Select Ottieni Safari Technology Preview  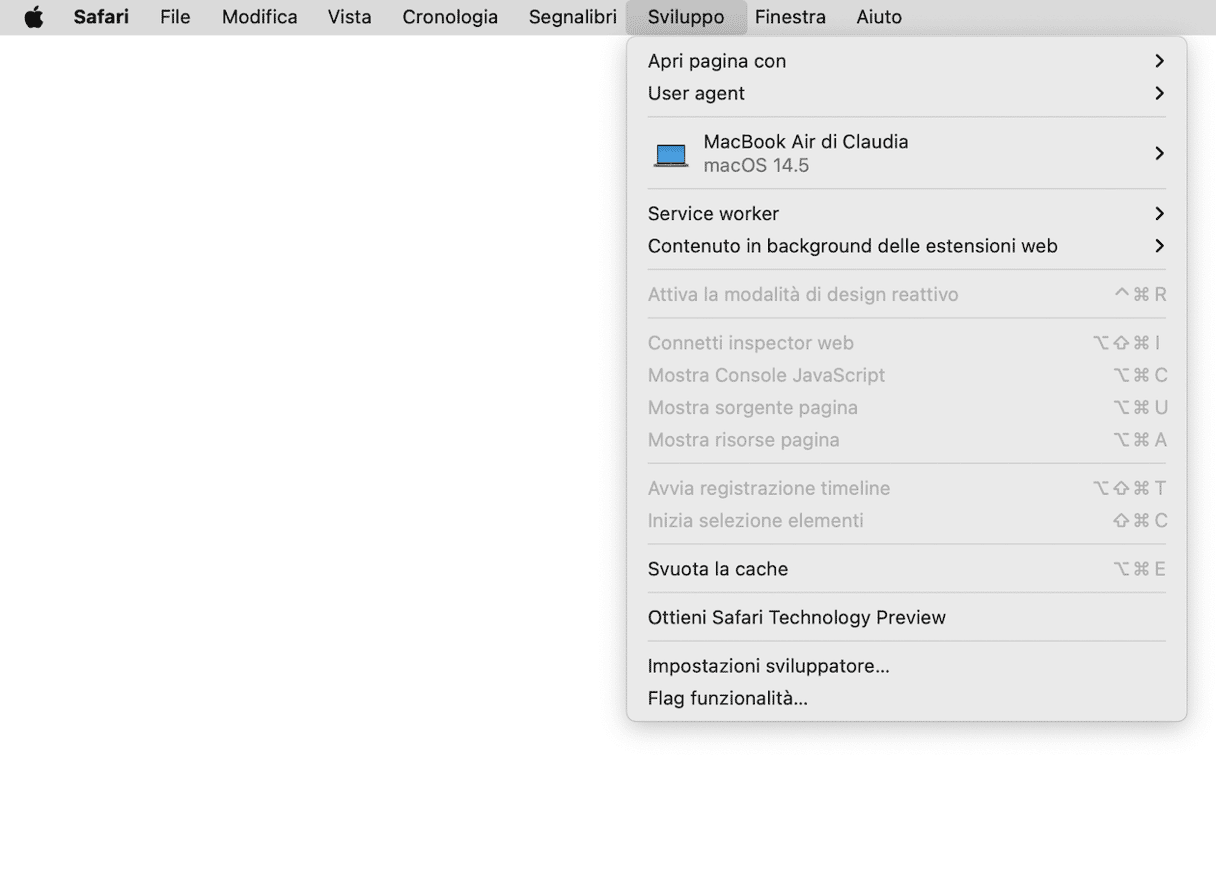[x=906, y=618]
